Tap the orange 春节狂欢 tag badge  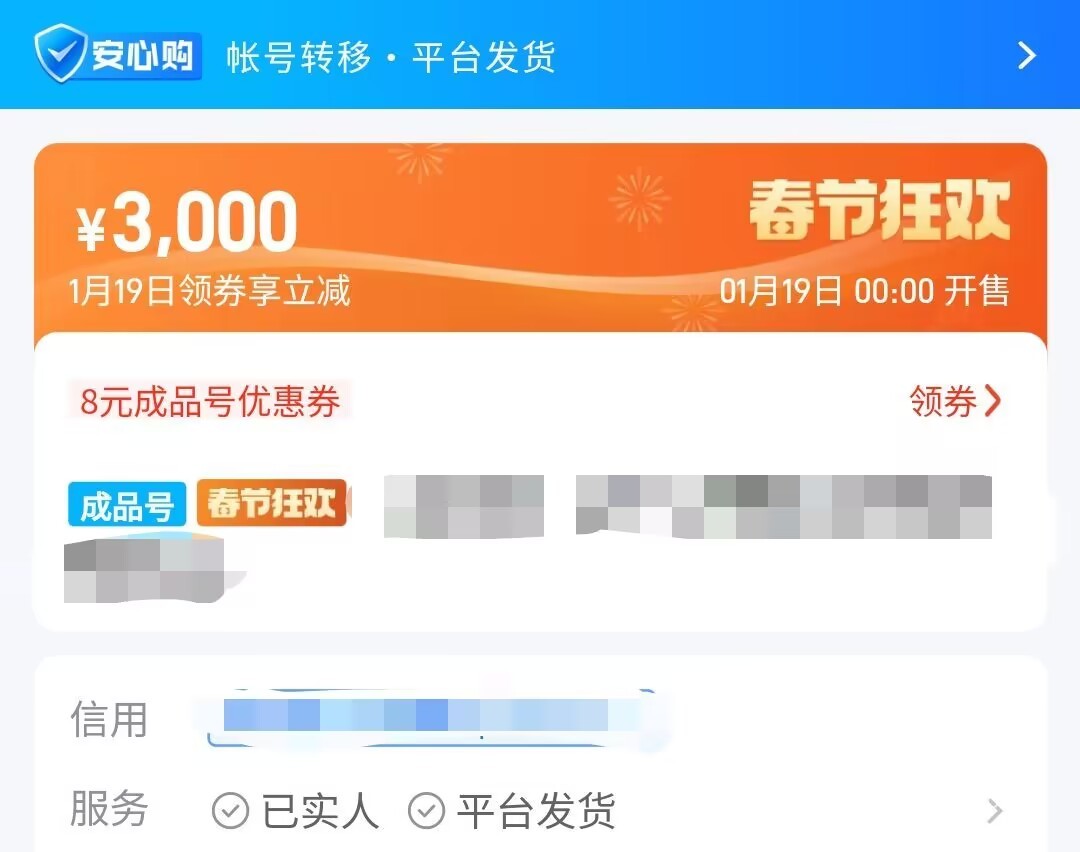273,503
